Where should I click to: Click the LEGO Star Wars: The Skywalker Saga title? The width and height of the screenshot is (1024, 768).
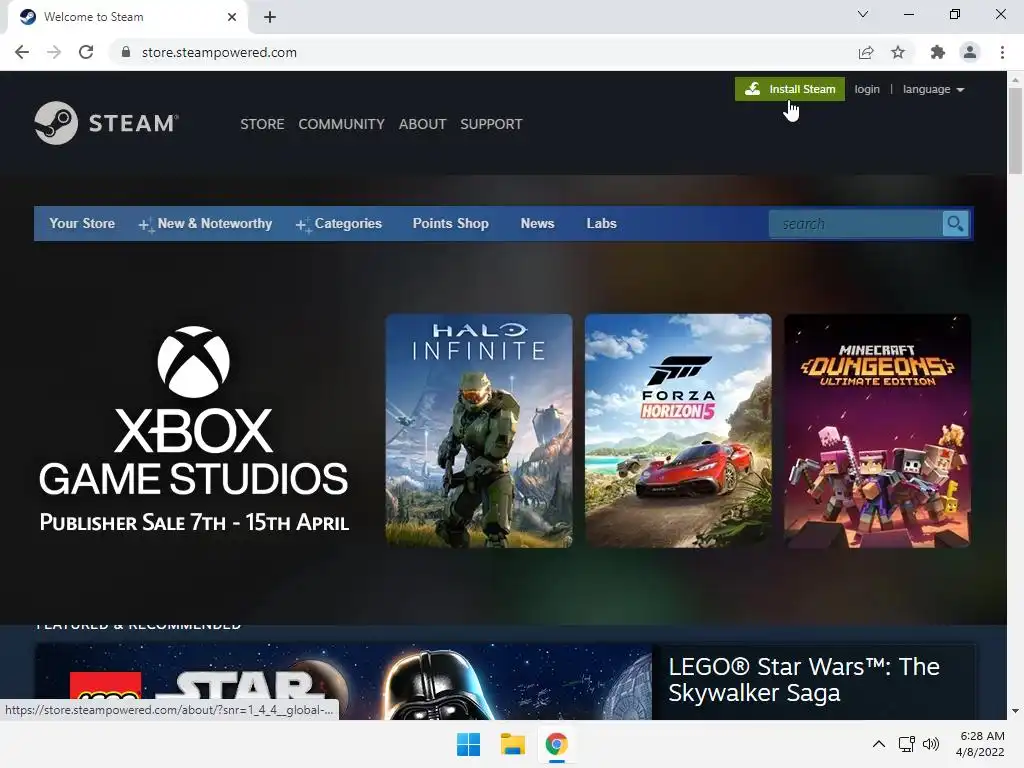[x=804, y=679]
